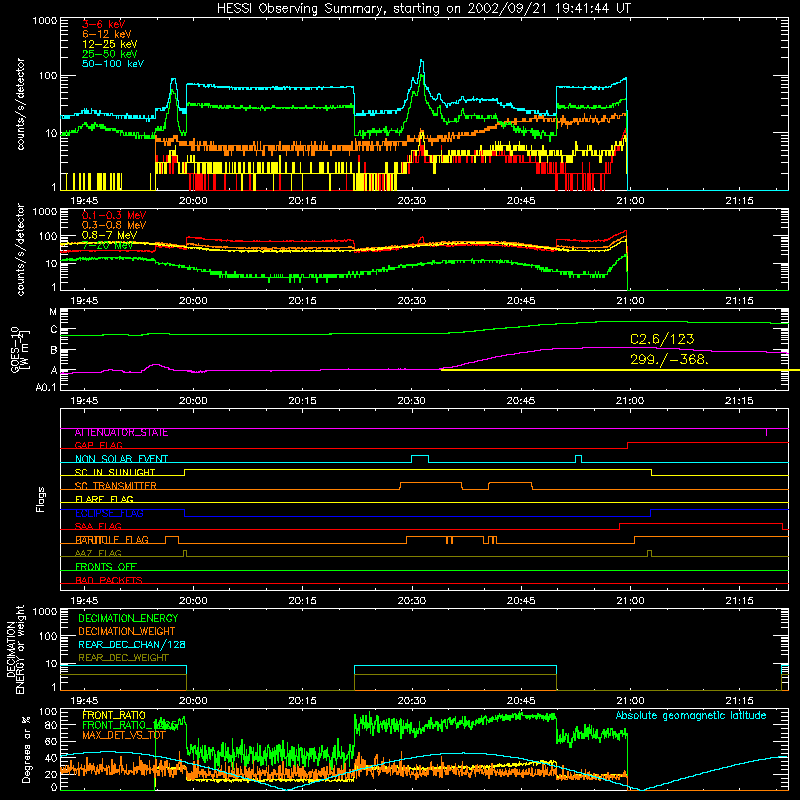800x800 pixels.
Task: Click the A0.1 tick label on GOES axis
Action: [46, 388]
